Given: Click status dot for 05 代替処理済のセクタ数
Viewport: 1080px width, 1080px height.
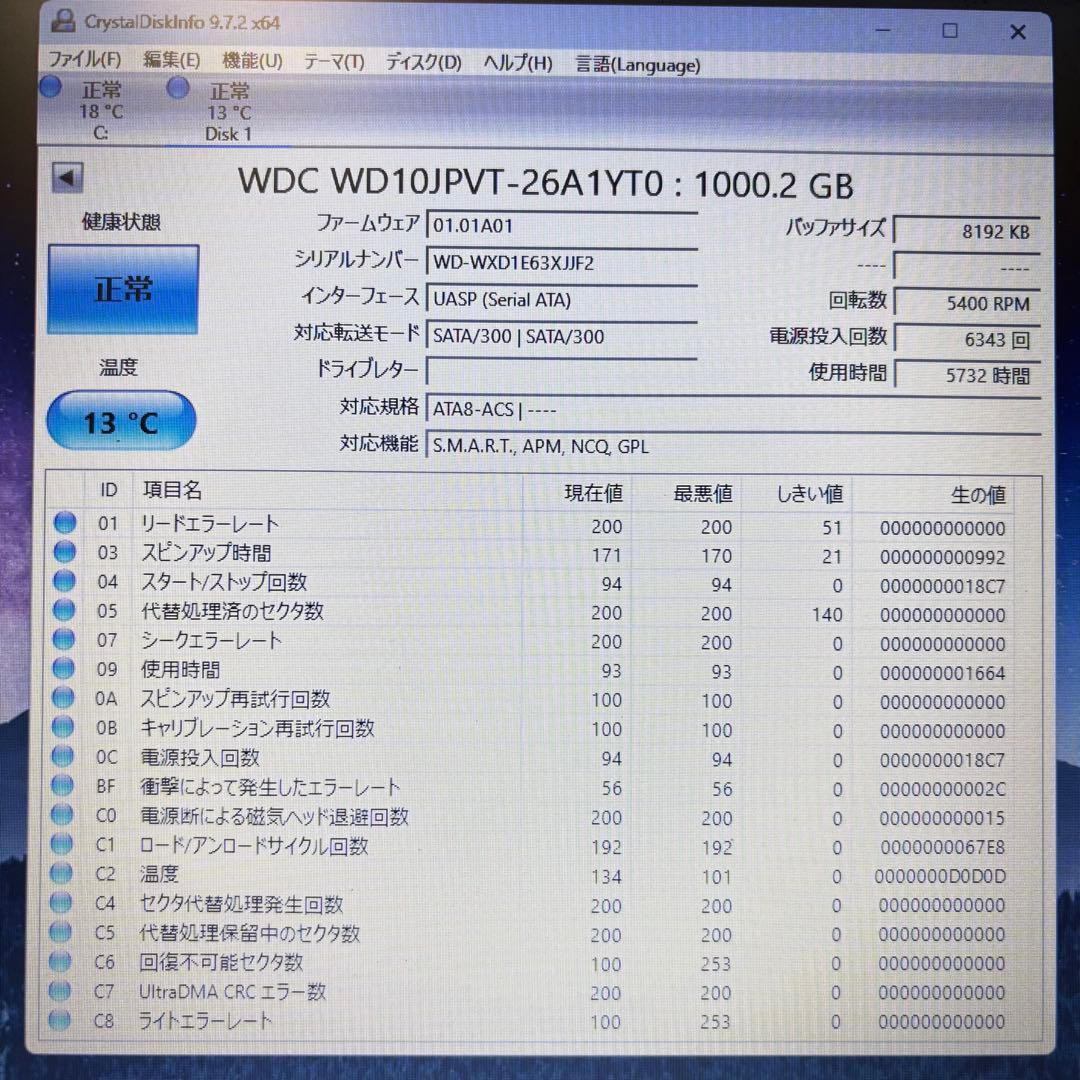Looking at the screenshot, I should (64, 610).
